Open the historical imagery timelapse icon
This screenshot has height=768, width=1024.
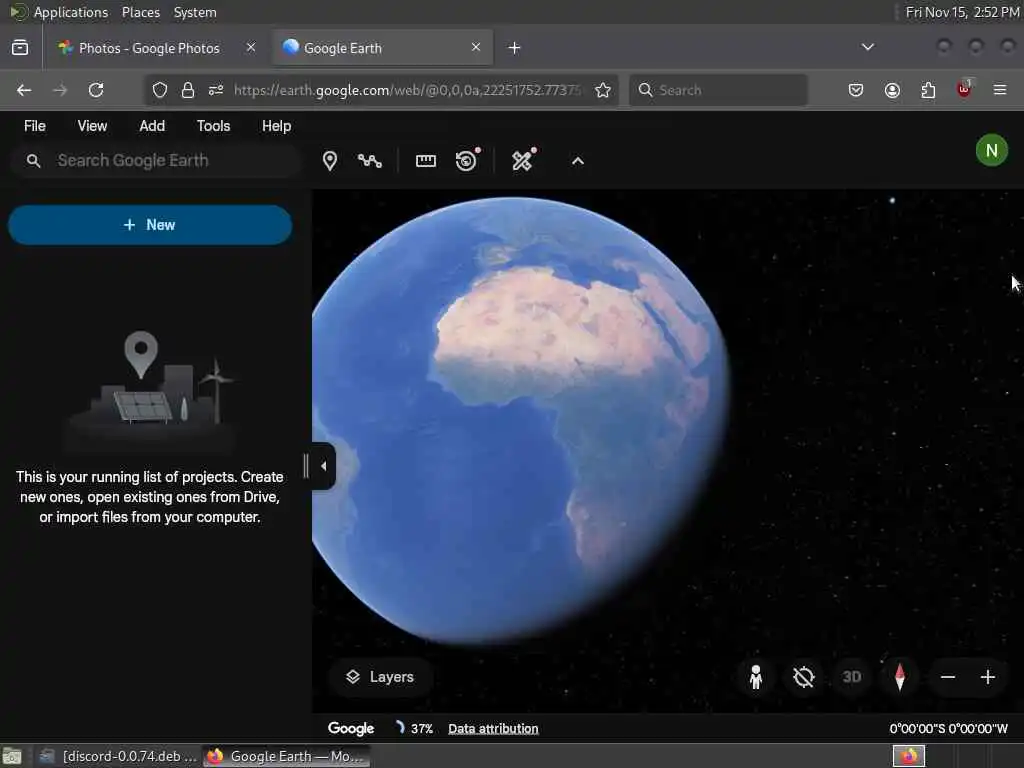(x=467, y=160)
